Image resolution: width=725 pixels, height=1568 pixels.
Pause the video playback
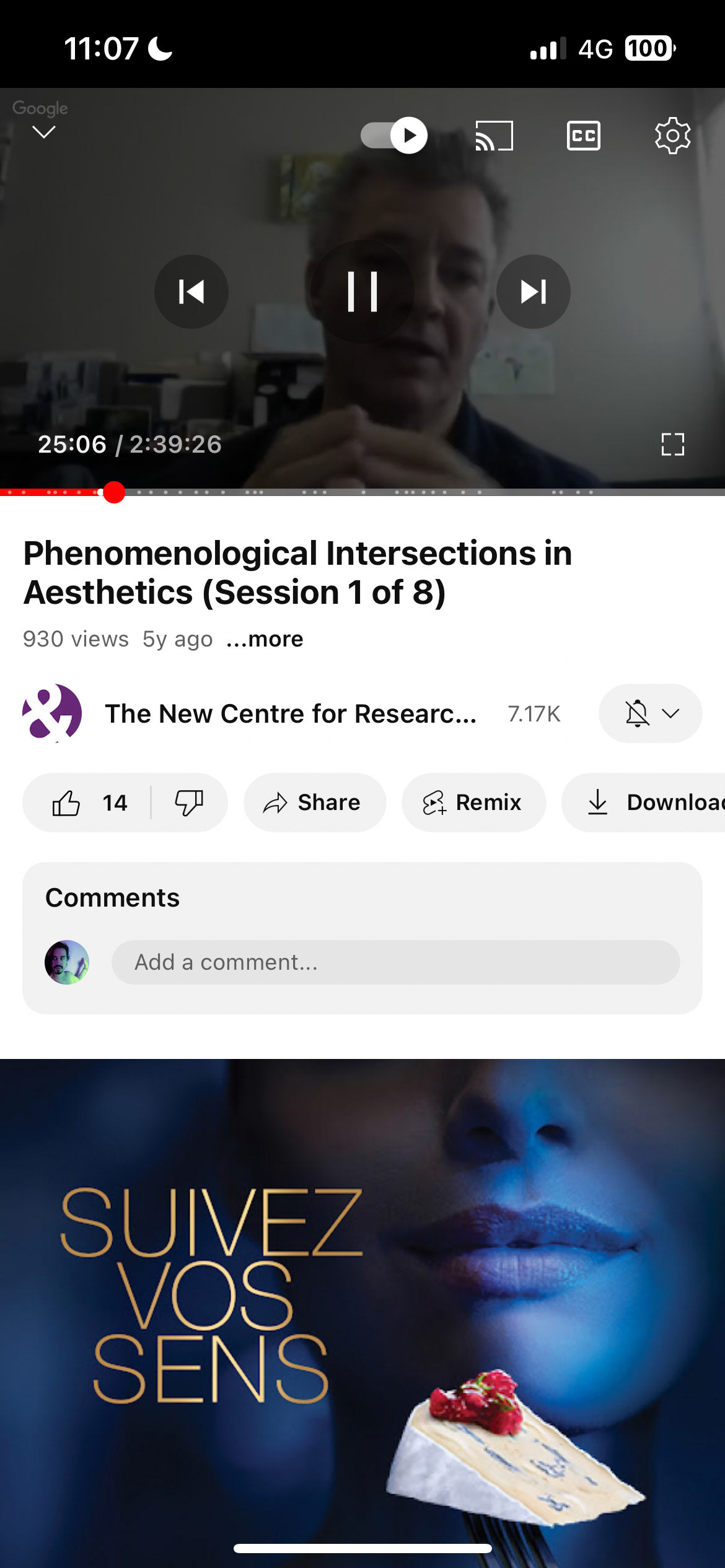coord(362,291)
